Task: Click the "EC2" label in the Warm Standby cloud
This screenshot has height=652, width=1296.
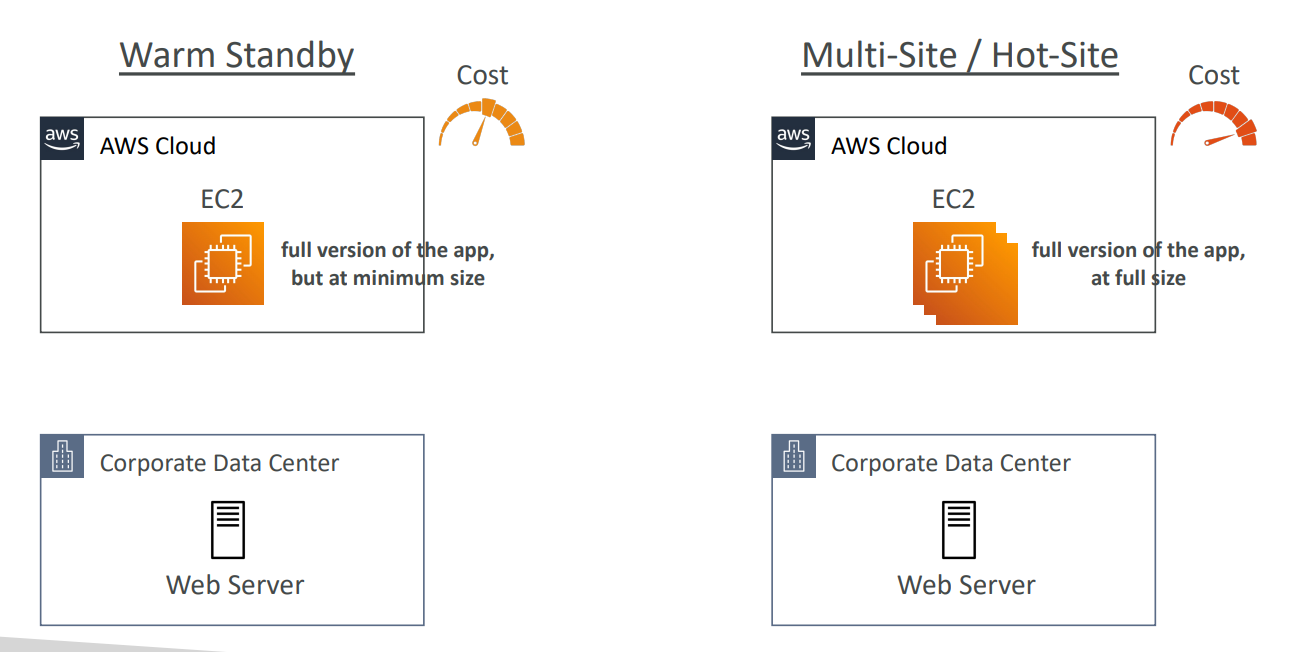Action: coord(222,199)
